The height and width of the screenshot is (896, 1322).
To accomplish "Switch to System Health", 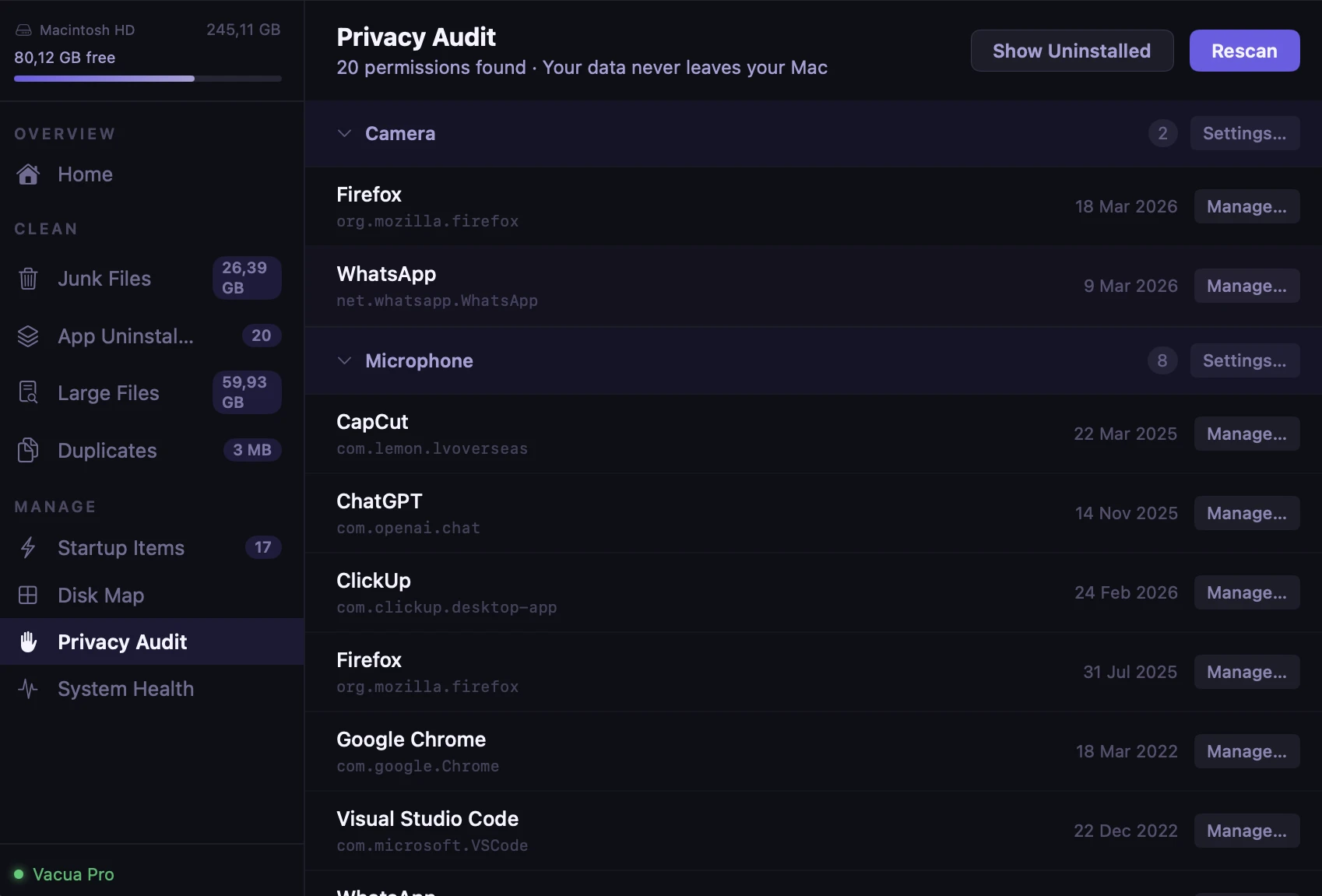I will coord(152,689).
